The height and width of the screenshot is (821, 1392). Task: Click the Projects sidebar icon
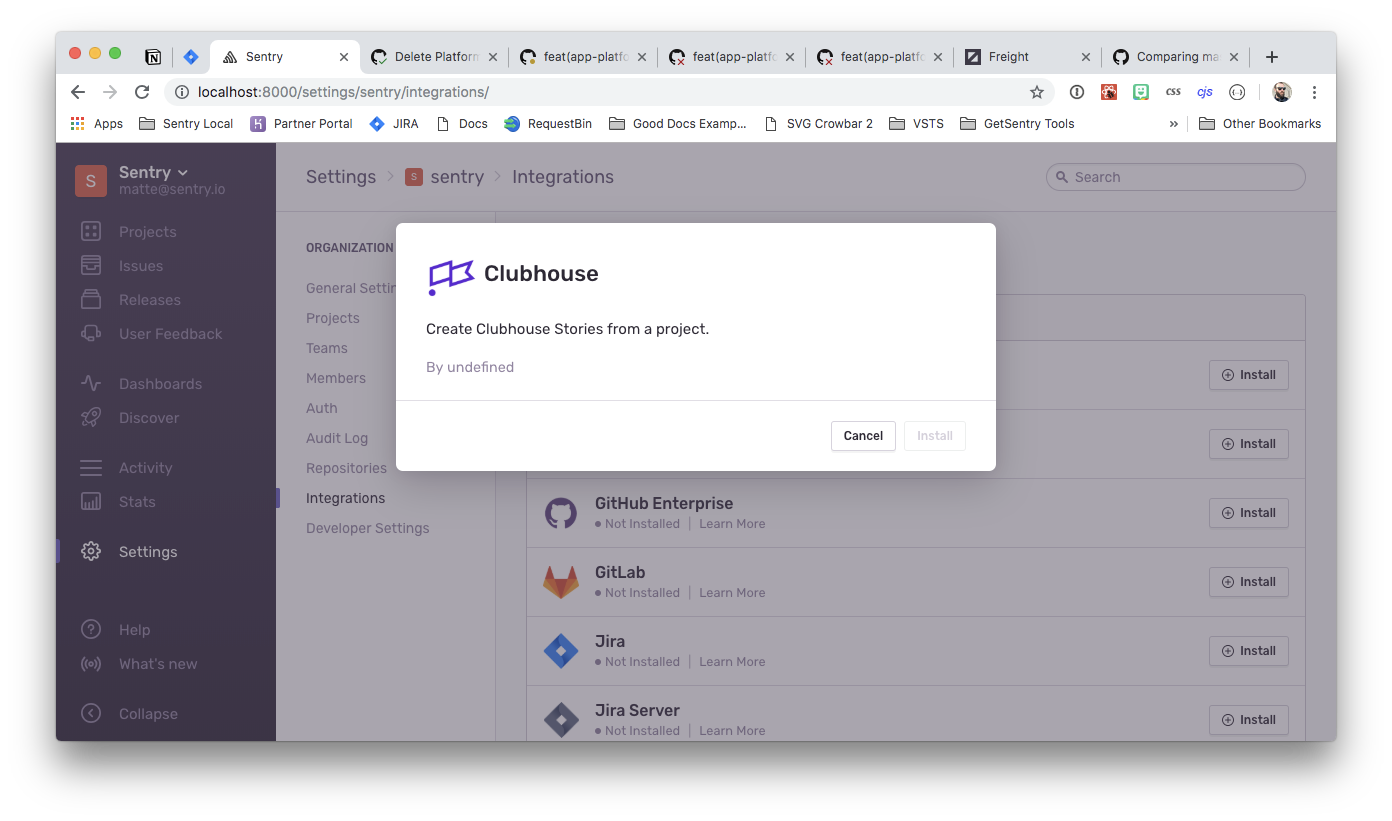pos(91,231)
